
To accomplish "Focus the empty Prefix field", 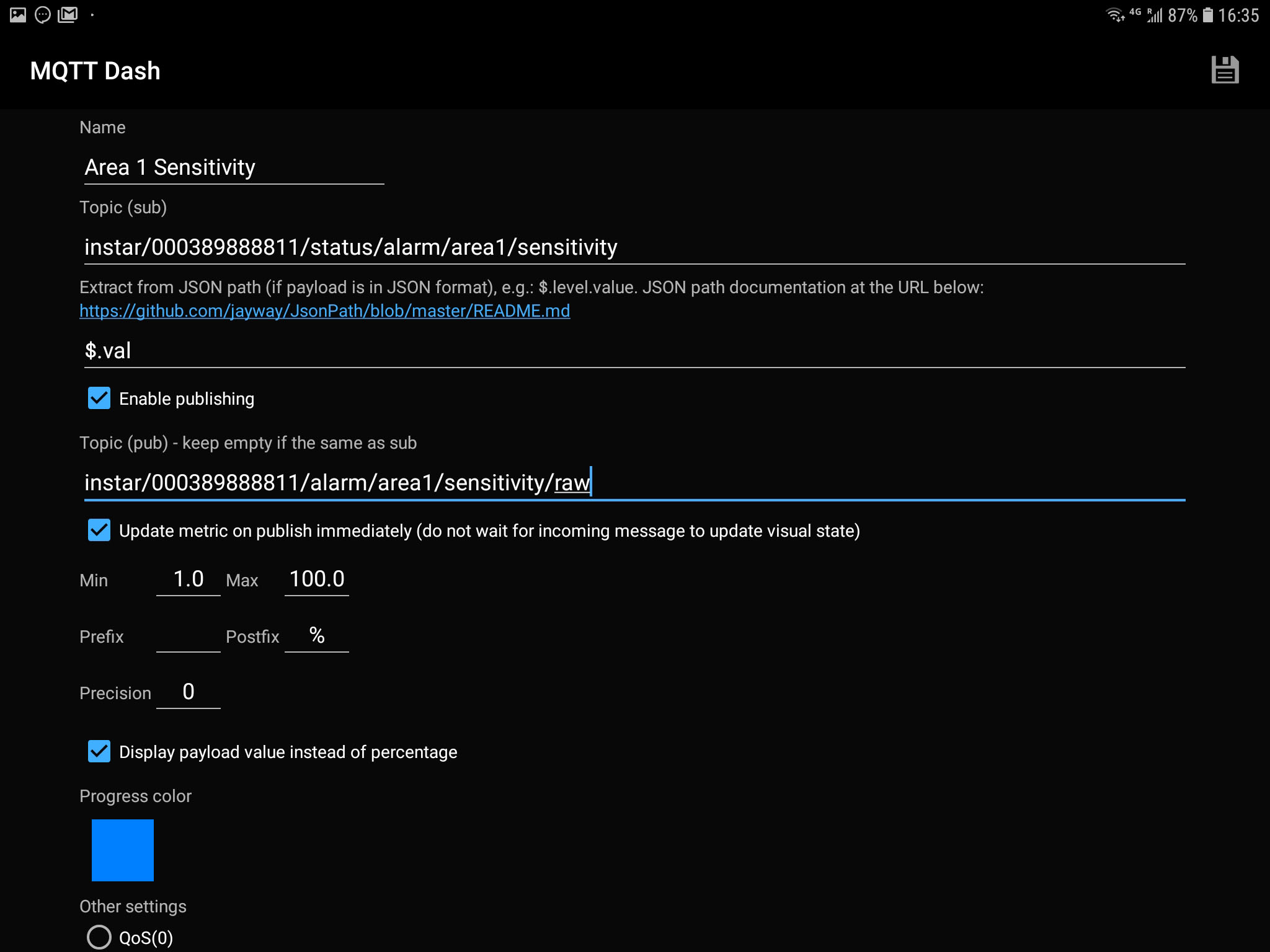I will pyautogui.click(x=189, y=635).
